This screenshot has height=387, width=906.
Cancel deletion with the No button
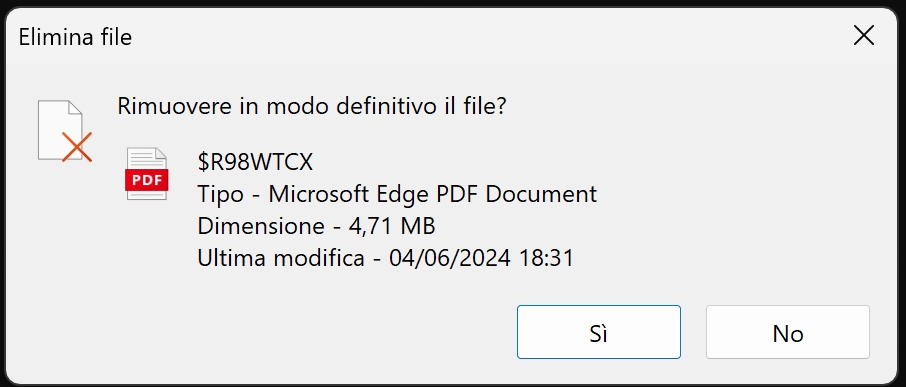788,332
